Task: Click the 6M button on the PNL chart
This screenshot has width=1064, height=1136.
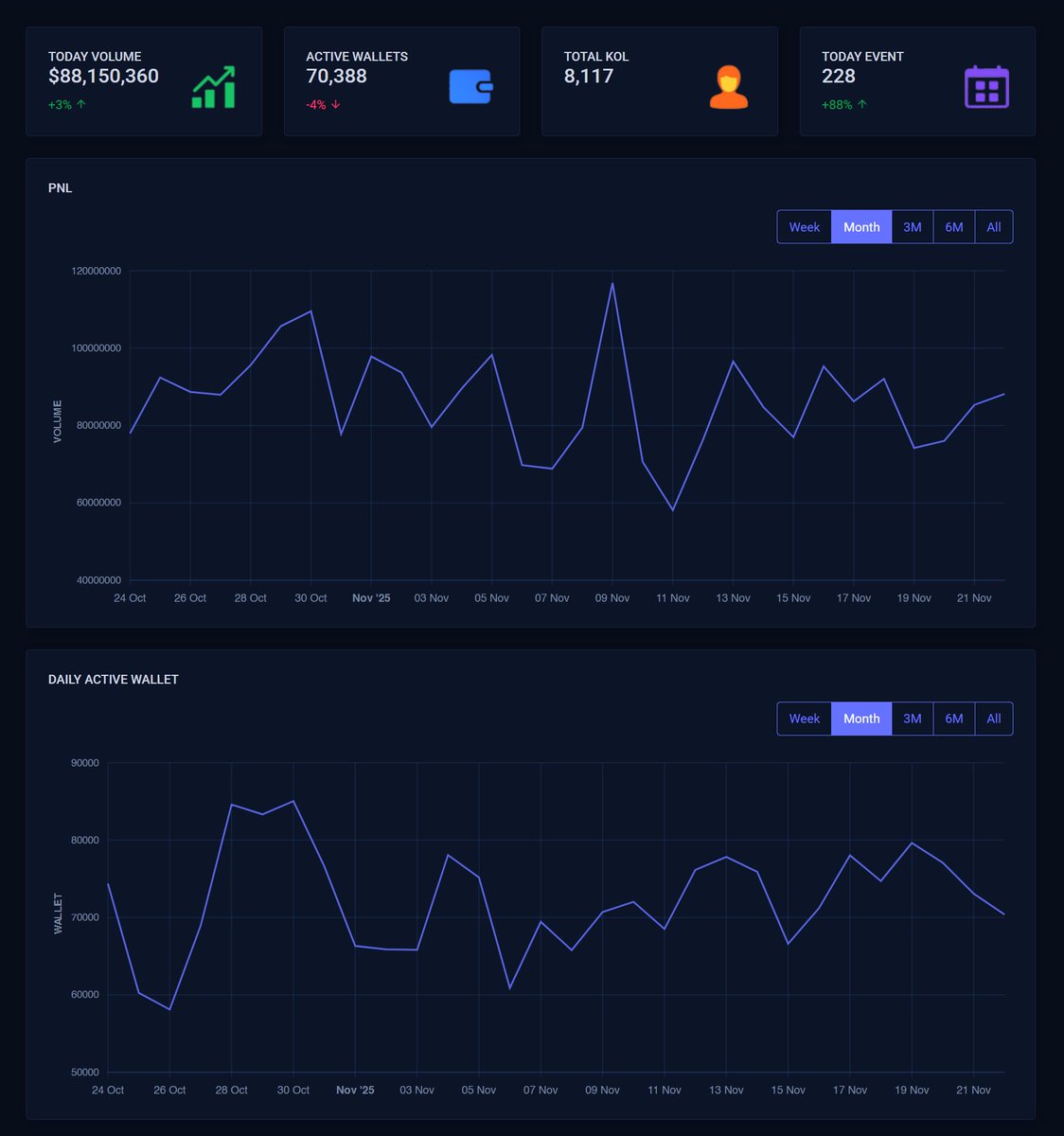Action: [x=953, y=226]
